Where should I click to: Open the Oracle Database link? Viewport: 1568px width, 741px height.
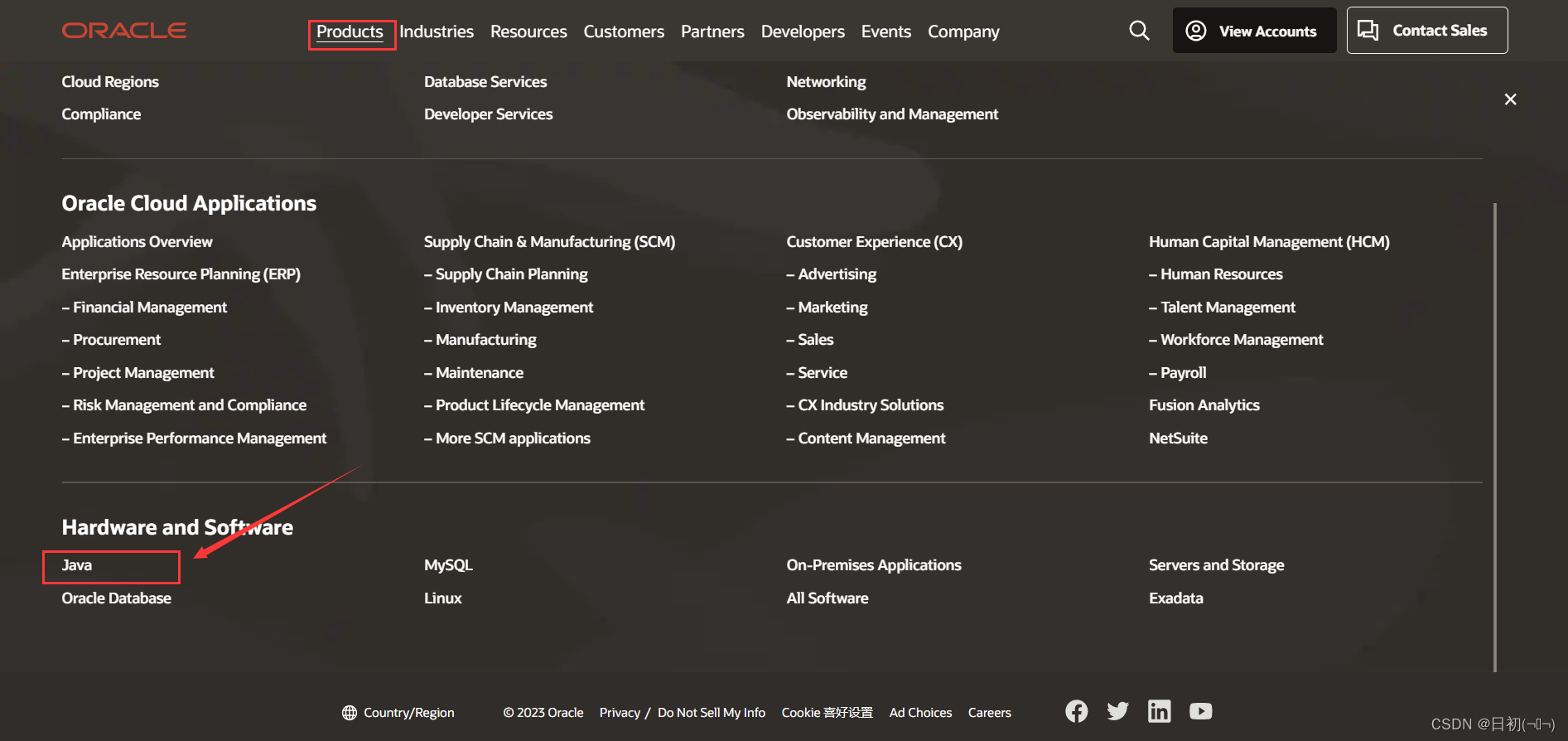click(x=116, y=598)
